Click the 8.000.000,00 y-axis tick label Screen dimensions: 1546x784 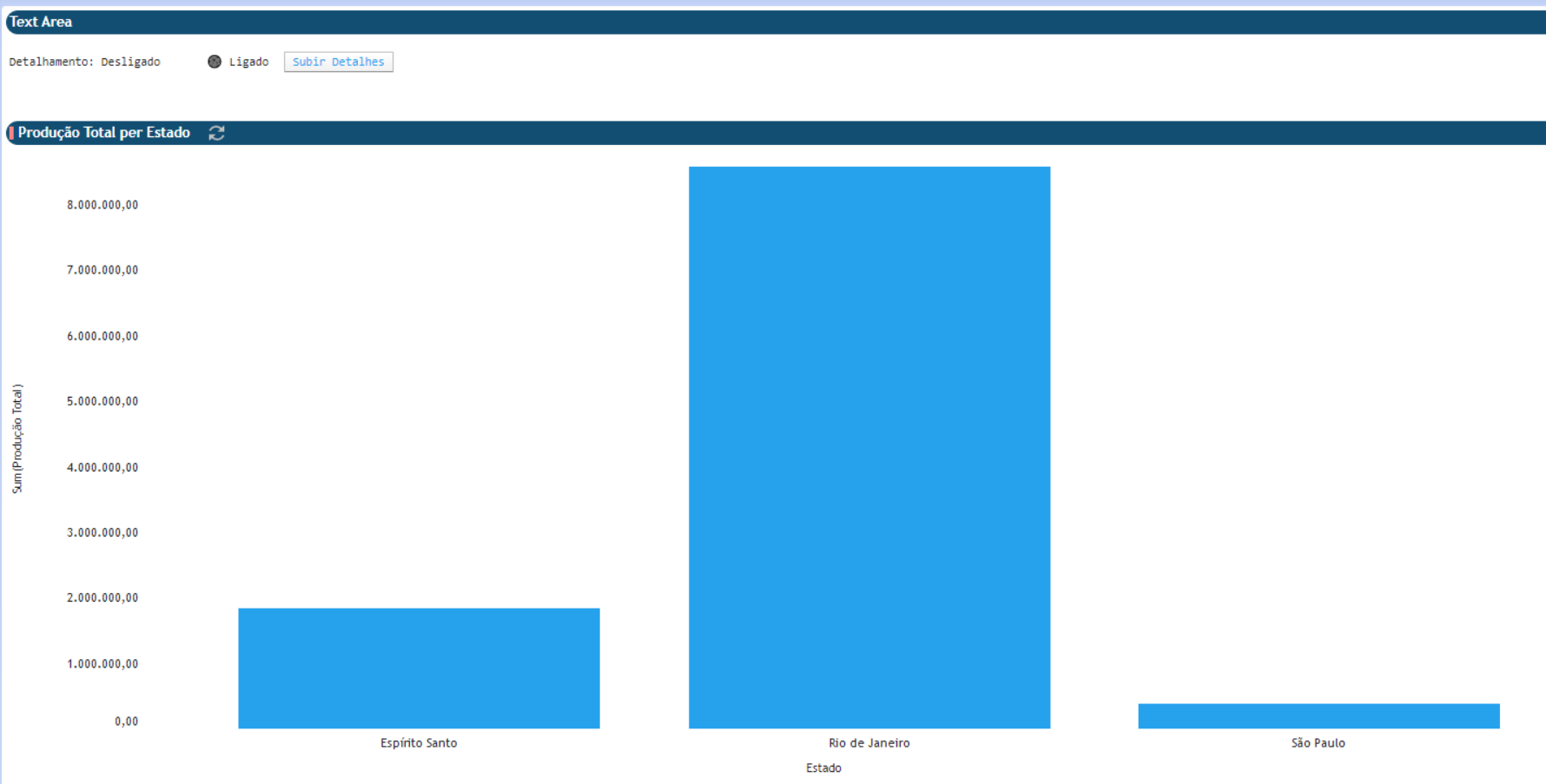point(102,205)
